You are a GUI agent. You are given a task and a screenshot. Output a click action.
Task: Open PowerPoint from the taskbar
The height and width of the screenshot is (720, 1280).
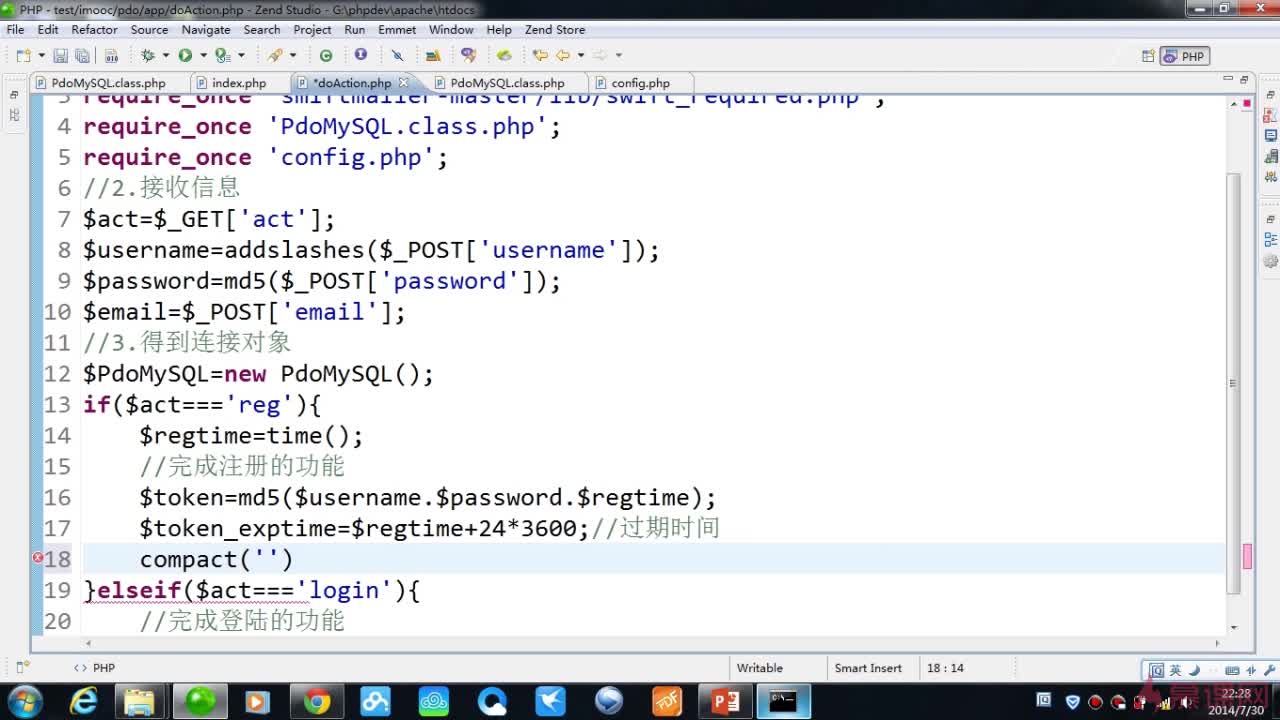pyautogui.click(x=725, y=702)
